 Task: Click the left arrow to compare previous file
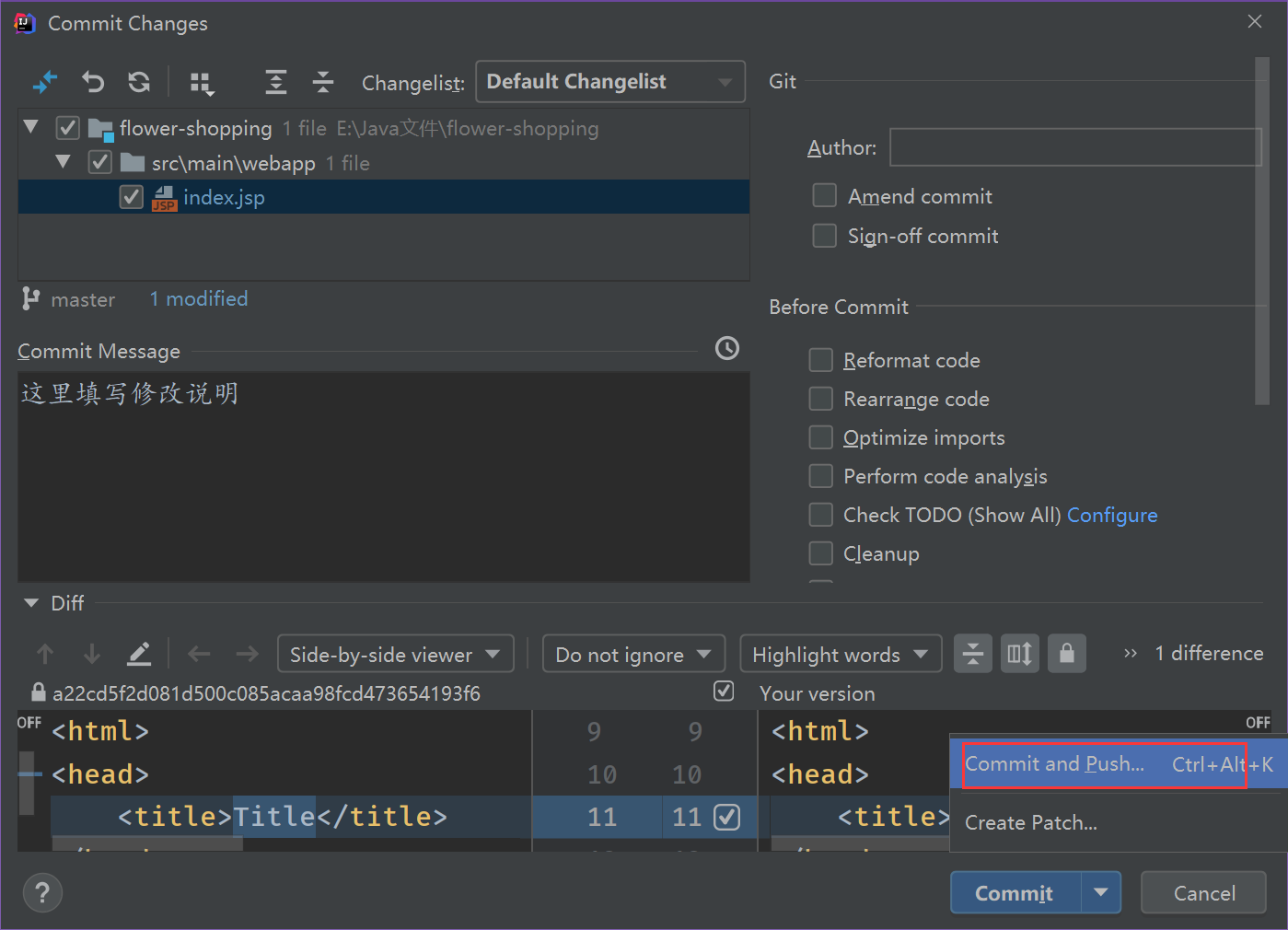[199, 654]
